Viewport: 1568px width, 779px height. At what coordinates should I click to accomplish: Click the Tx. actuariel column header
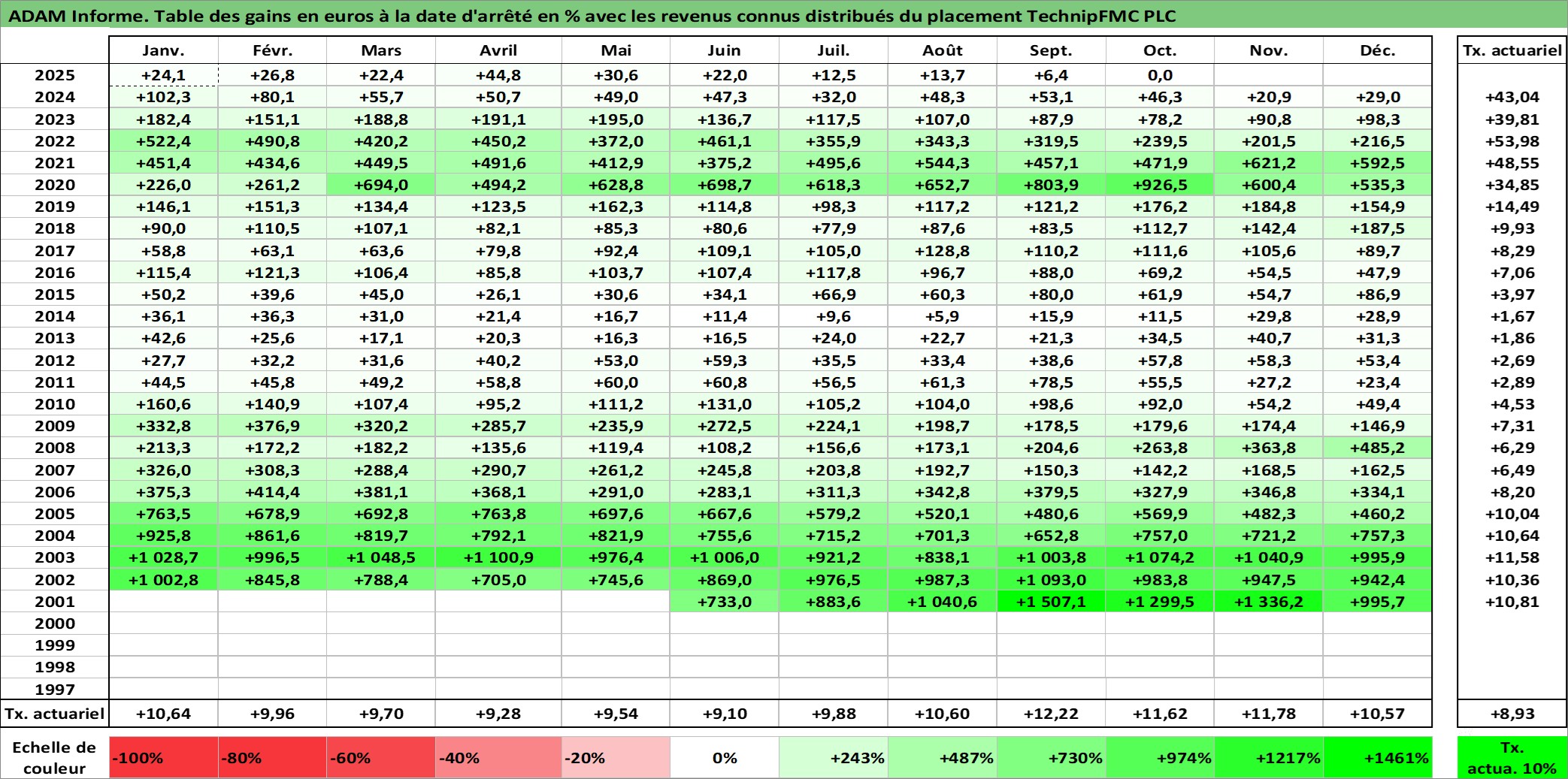(1512, 50)
